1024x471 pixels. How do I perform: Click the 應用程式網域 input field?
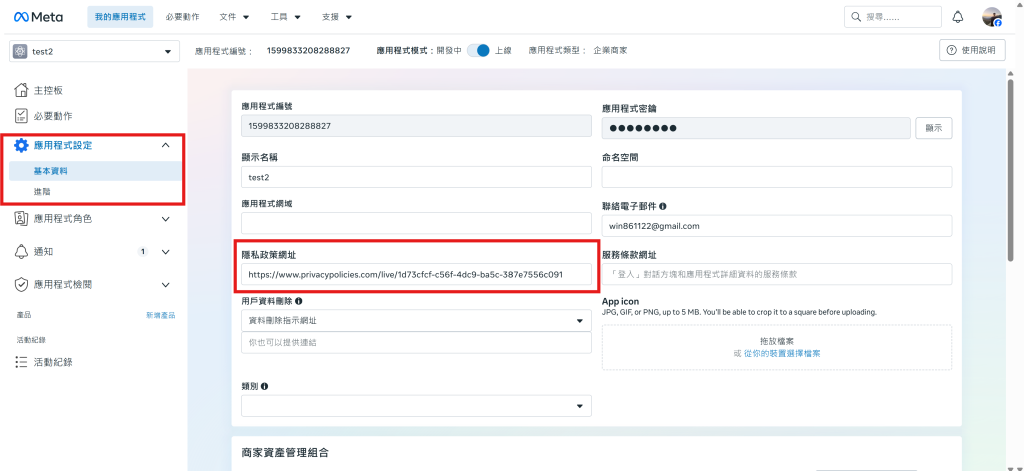tap(416, 223)
